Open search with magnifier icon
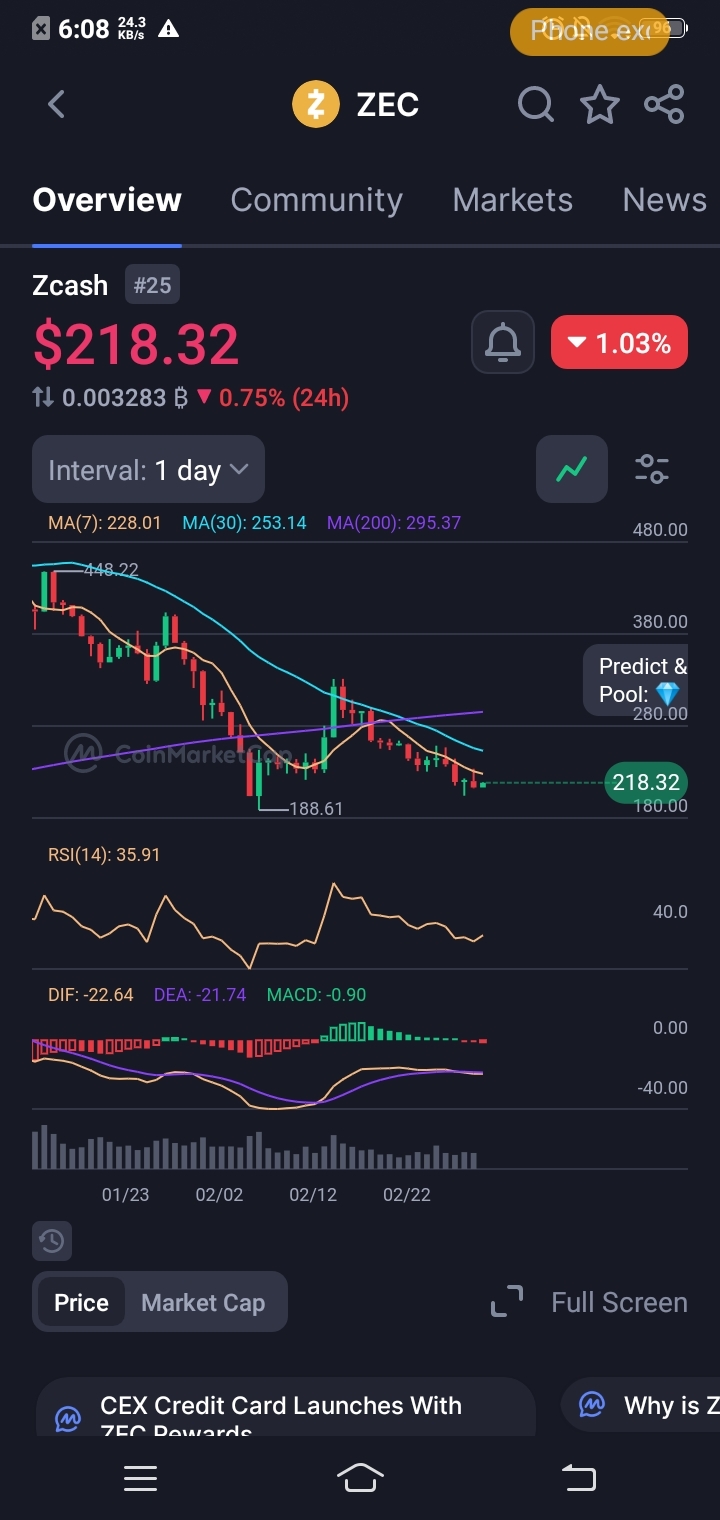The image size is (720, 1520). click(536, 104)
